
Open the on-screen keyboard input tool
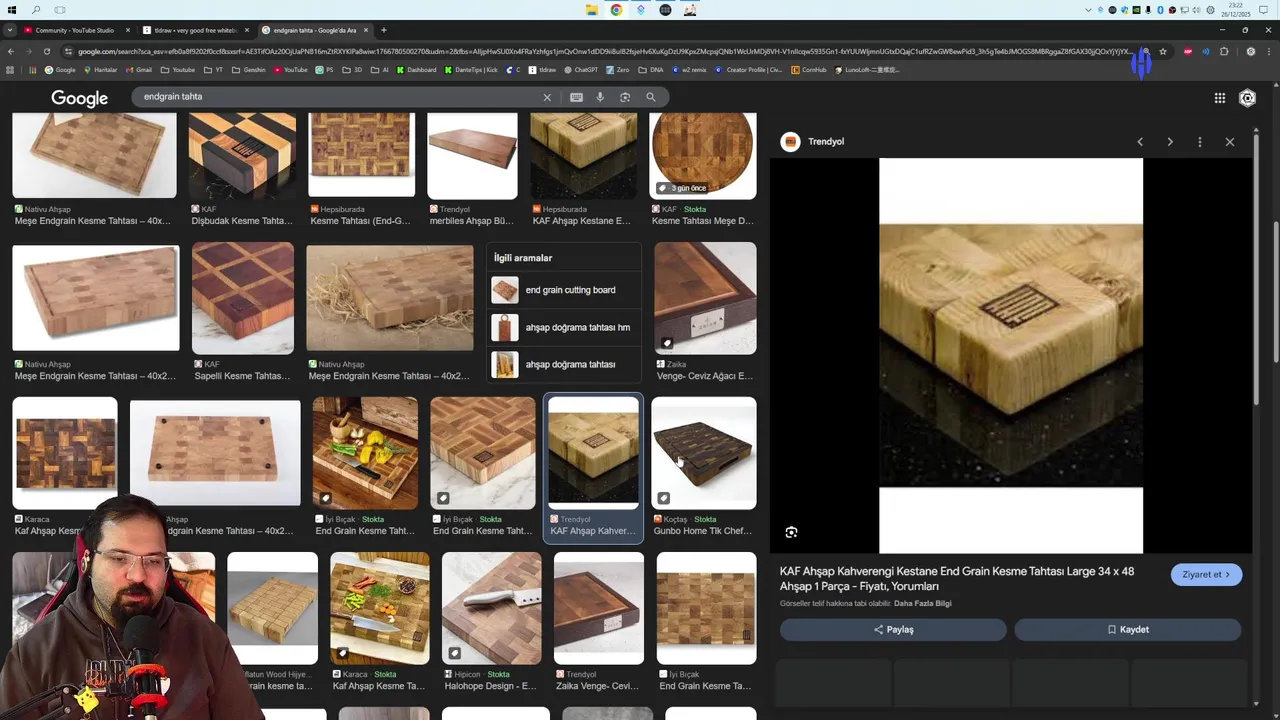pos(576,97)
